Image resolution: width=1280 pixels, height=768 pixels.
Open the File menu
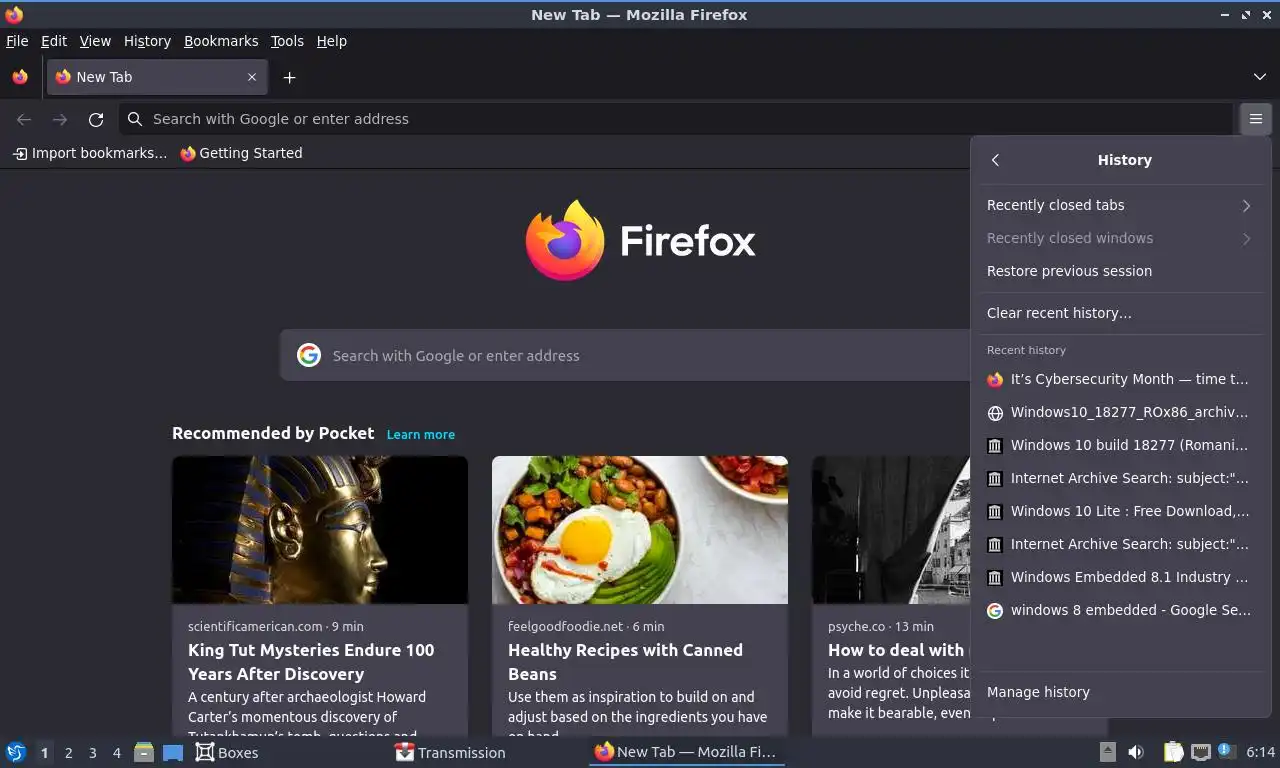pos(17,41)
